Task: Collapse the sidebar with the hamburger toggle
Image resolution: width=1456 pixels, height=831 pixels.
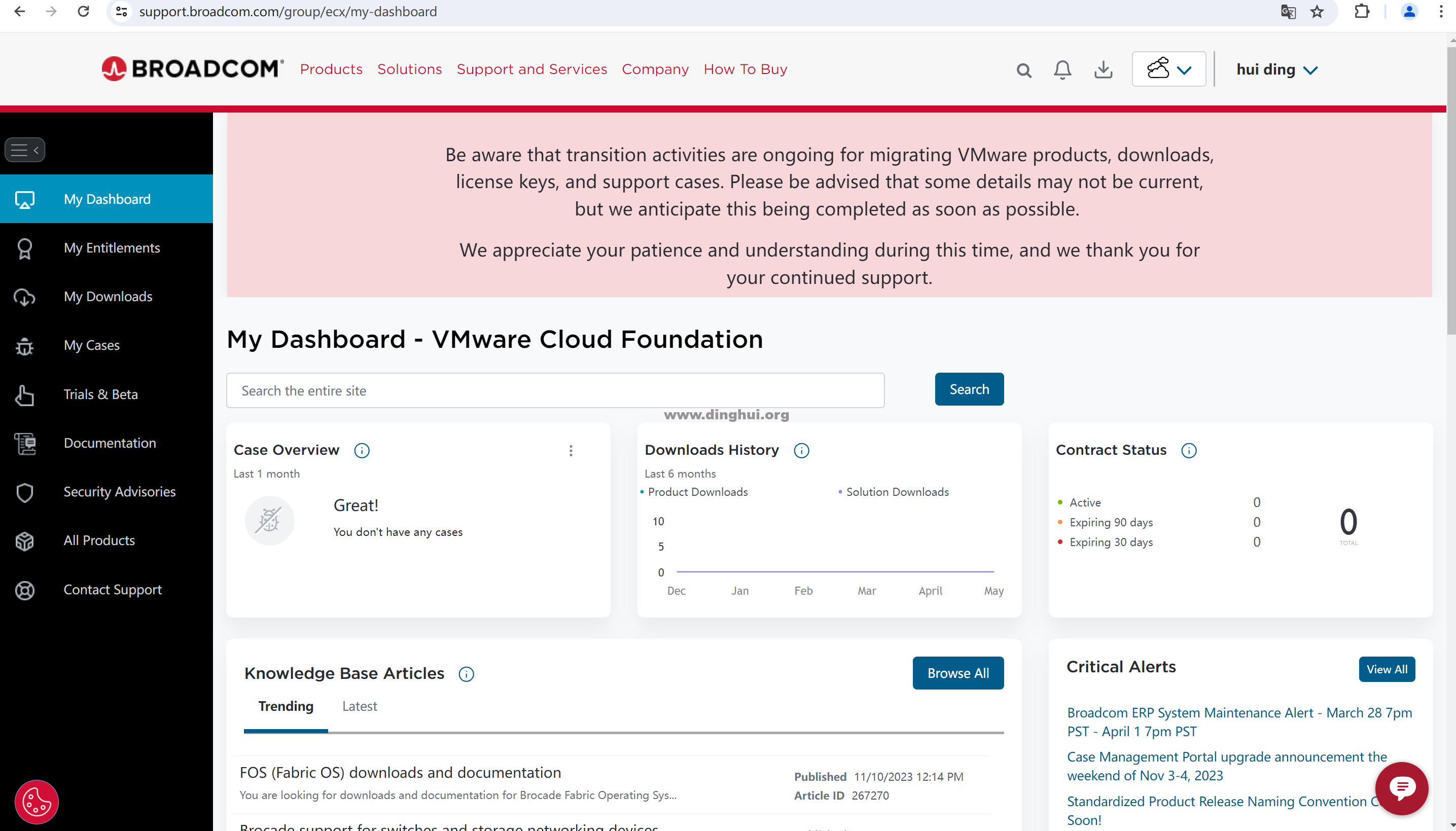Action: coord(24,150)
